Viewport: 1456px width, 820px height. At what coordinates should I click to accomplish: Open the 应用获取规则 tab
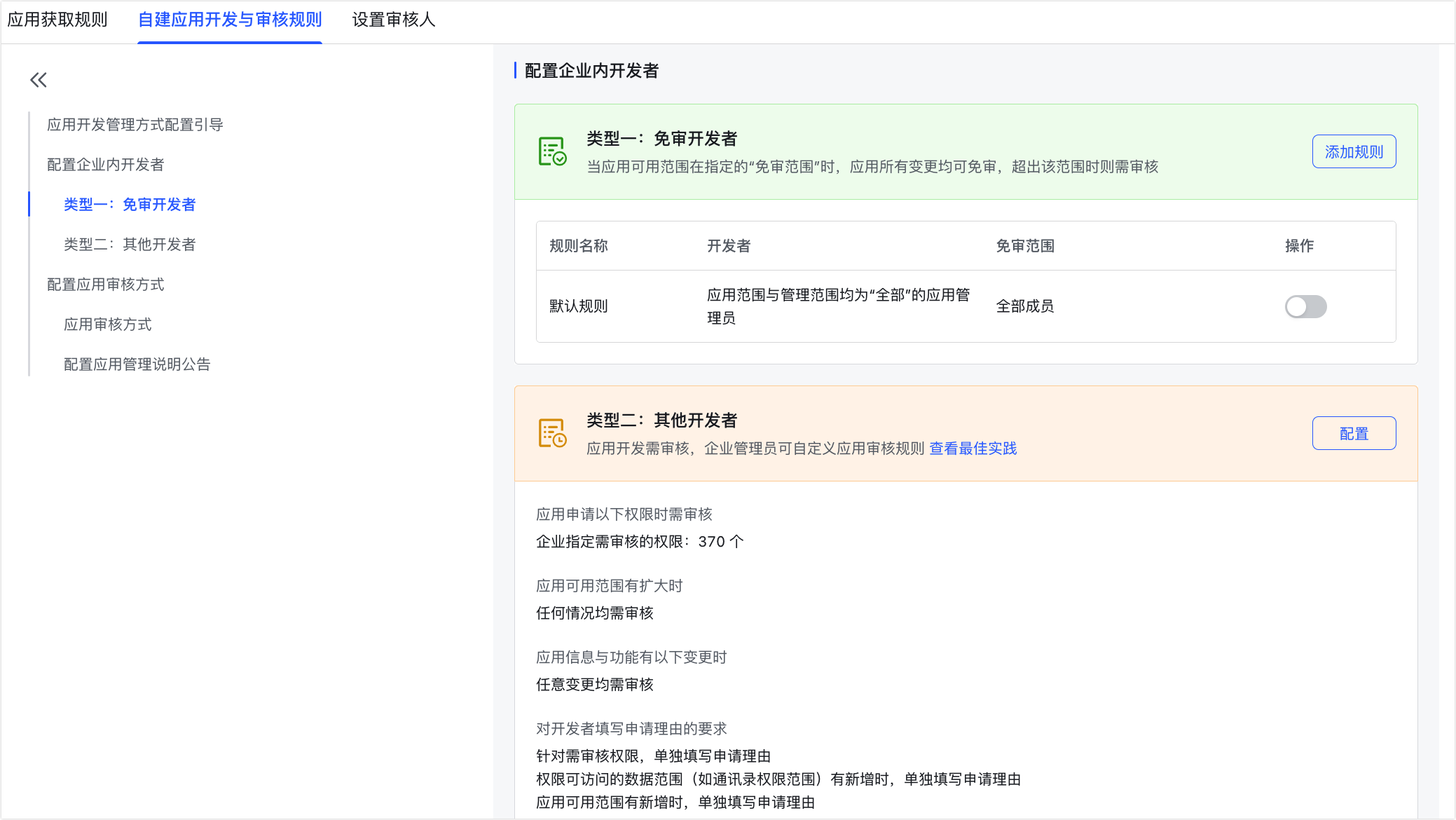(57, 20)
